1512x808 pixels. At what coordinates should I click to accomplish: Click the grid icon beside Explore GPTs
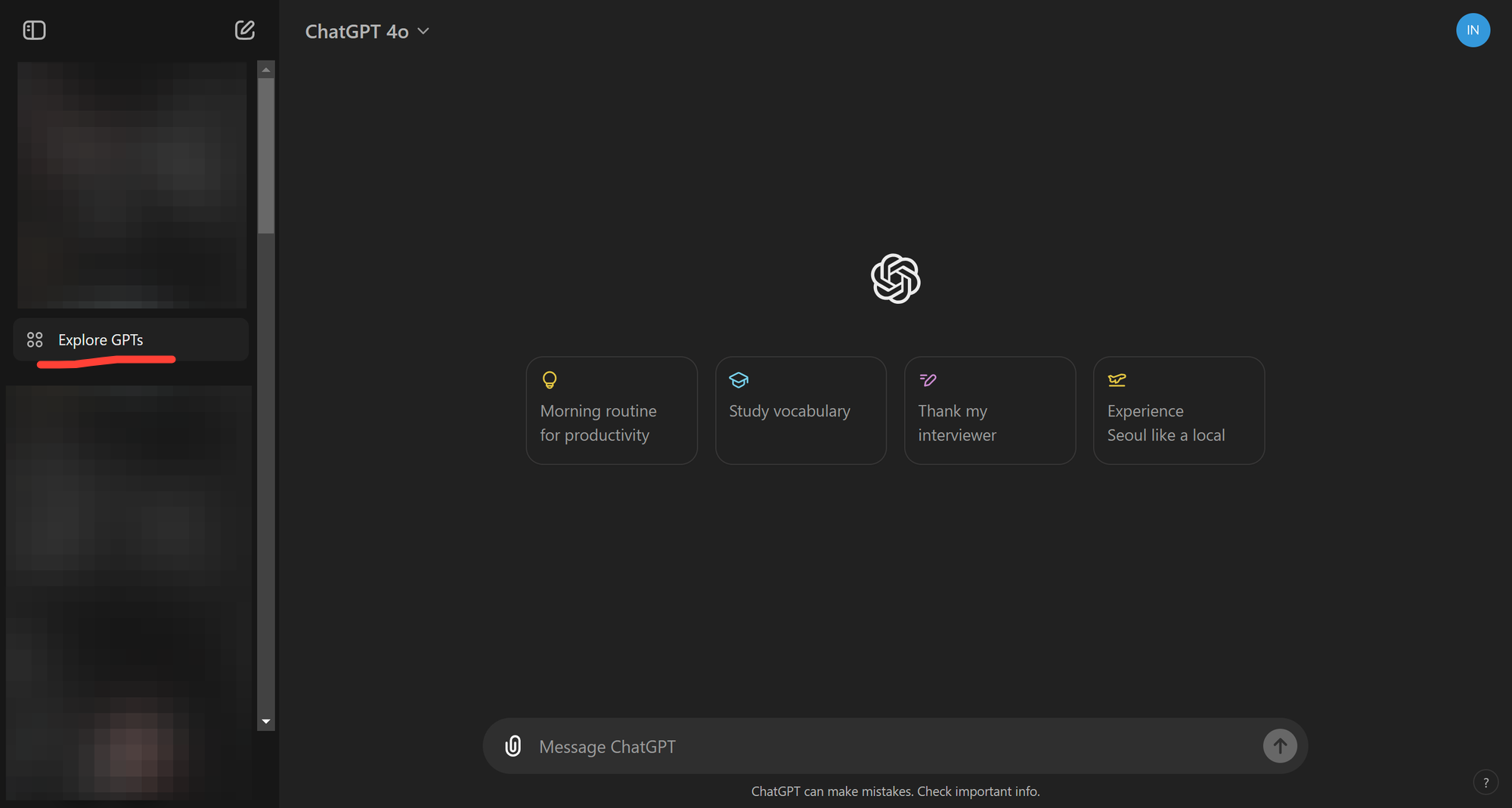click(35, 340)
